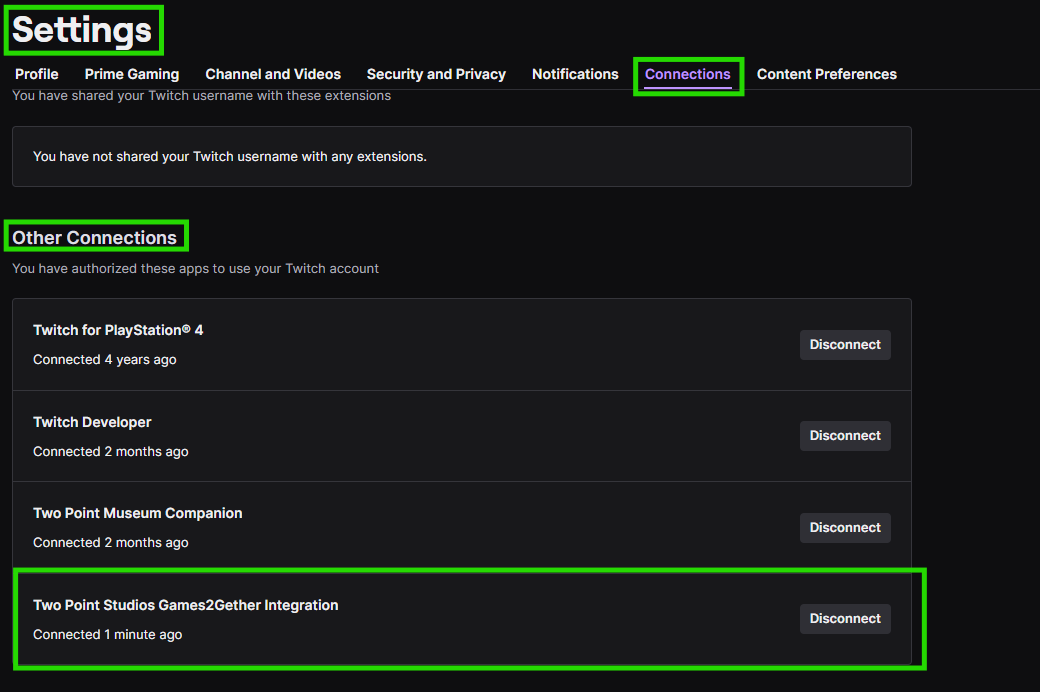This screenshot has height=692, width=1040.
Task: Disconnect Two Point Studios Games2Gether Integration
Action: point(845,619)
